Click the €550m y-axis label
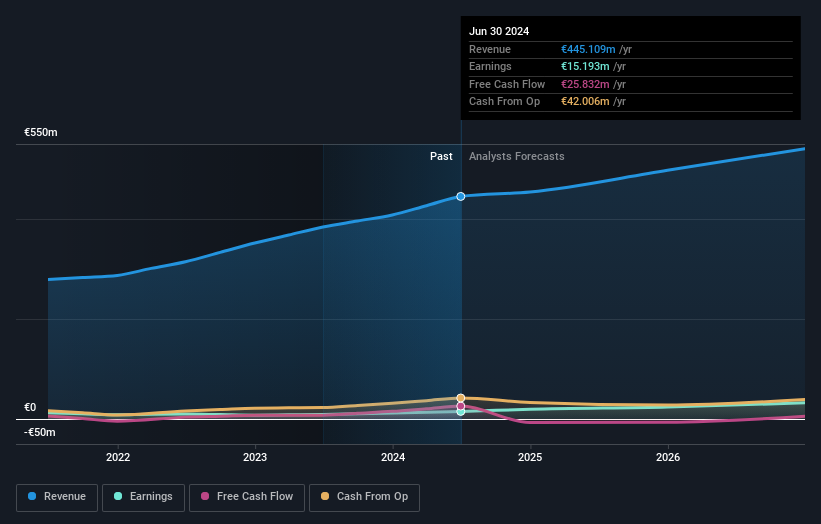 click(41, 132)
